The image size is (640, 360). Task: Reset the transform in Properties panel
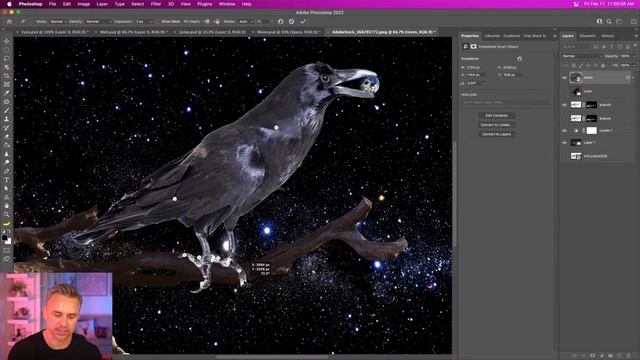(x=519, y=59)
